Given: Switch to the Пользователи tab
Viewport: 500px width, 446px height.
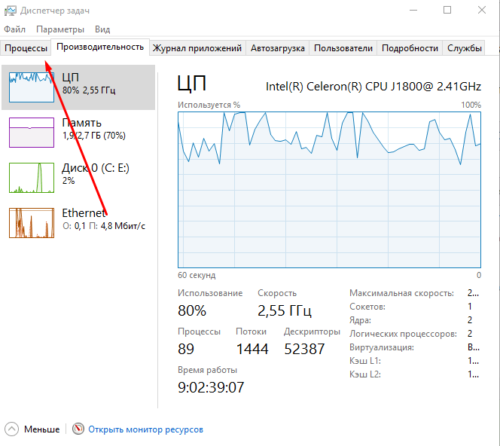Looking at the screenshot, I should 343,48.
